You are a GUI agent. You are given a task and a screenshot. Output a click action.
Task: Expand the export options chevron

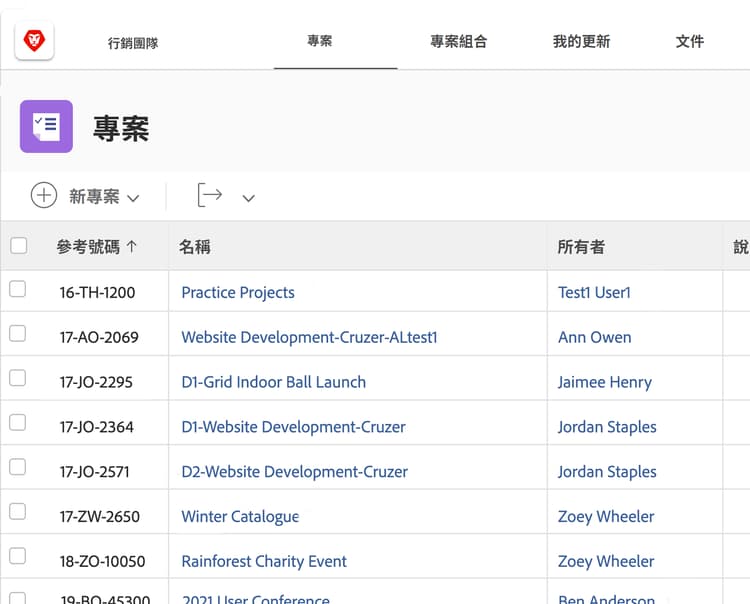pos(248,198)
